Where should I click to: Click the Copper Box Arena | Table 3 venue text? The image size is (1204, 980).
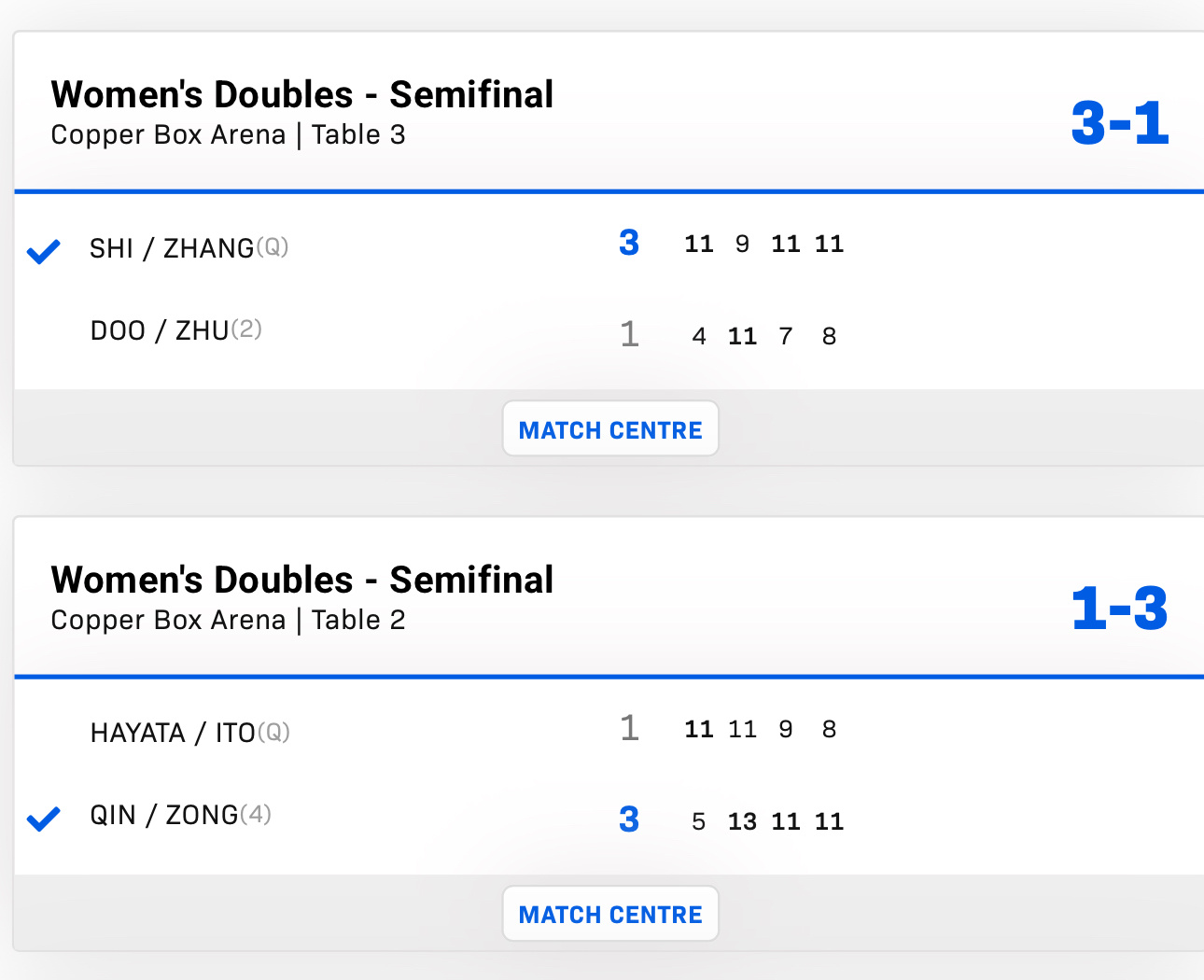click(228, 135)
